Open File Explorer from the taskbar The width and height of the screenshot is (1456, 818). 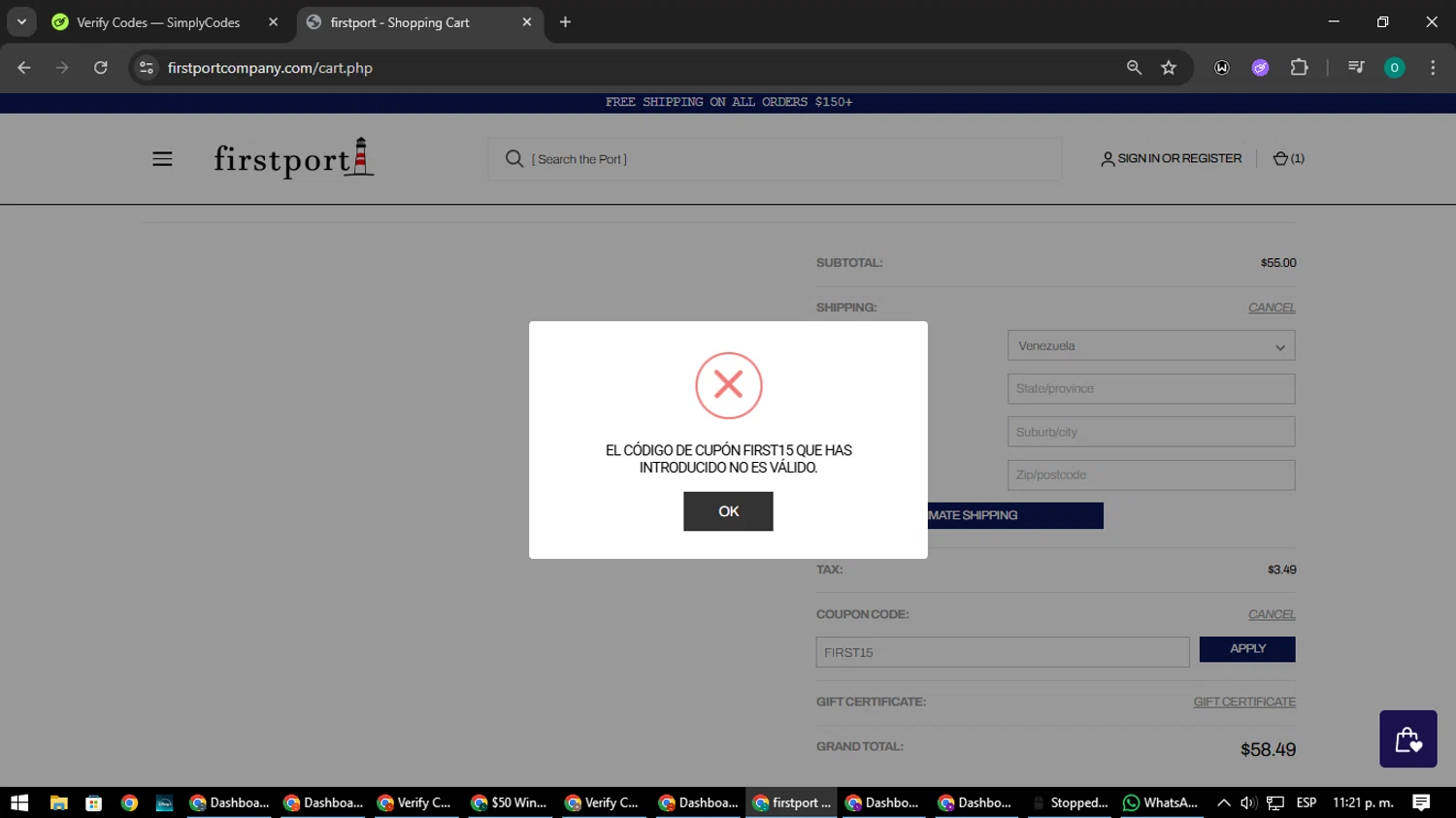(x=58, y=802)
